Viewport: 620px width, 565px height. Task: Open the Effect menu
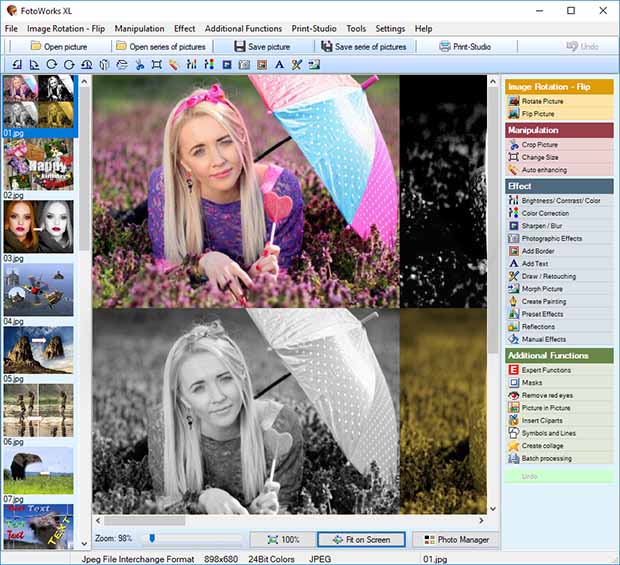pos(184,28)
